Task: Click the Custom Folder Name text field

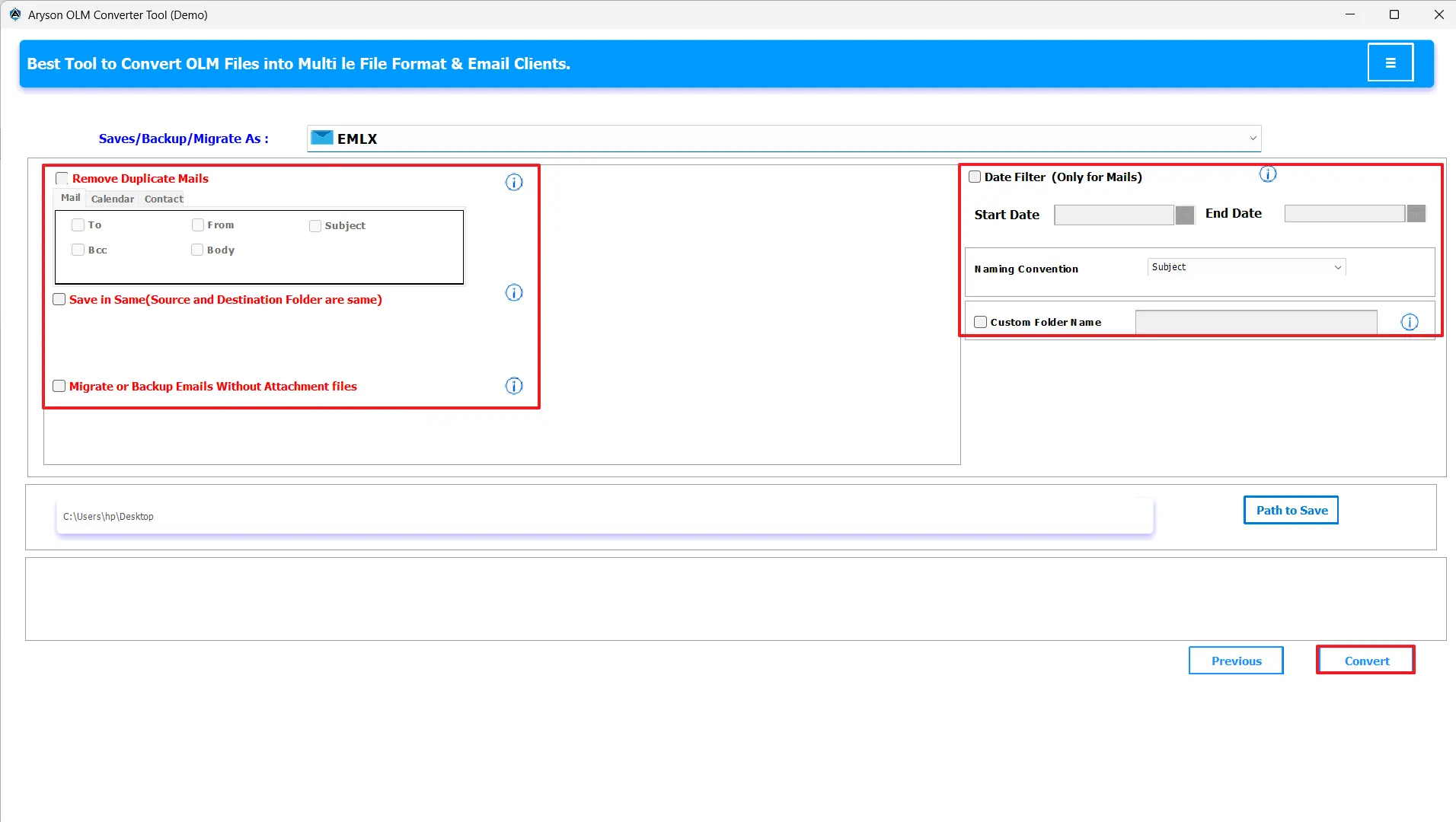Action: pyautogui.click(x=1256, y=322)
